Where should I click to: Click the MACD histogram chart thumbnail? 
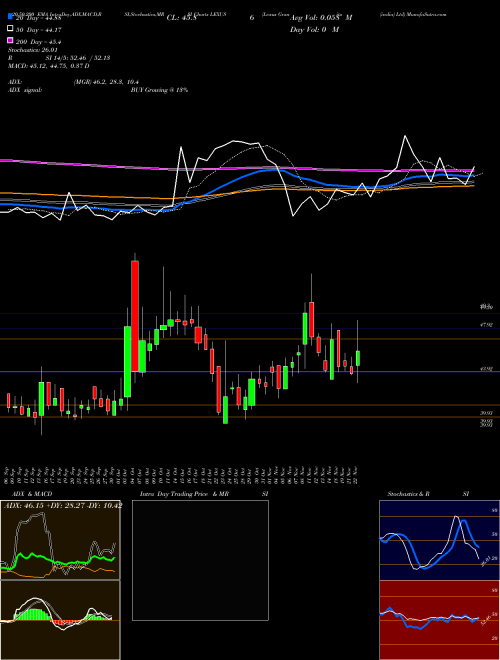click(x=60, y=620)
